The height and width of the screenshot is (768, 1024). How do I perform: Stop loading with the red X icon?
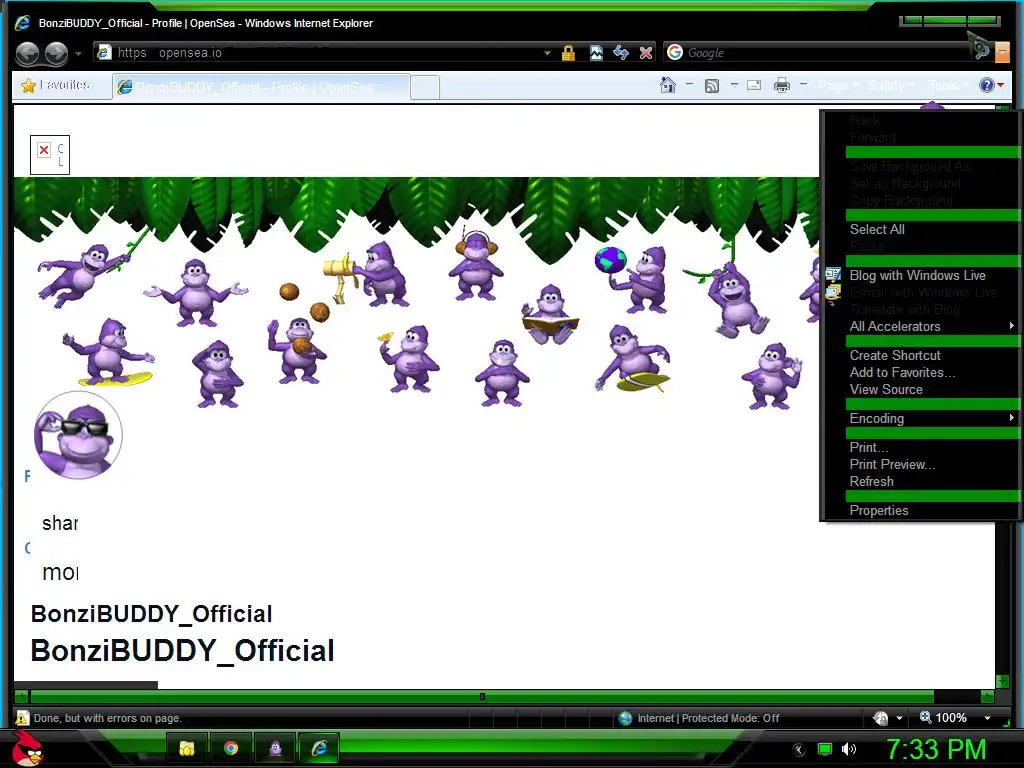tap(646, 53)
